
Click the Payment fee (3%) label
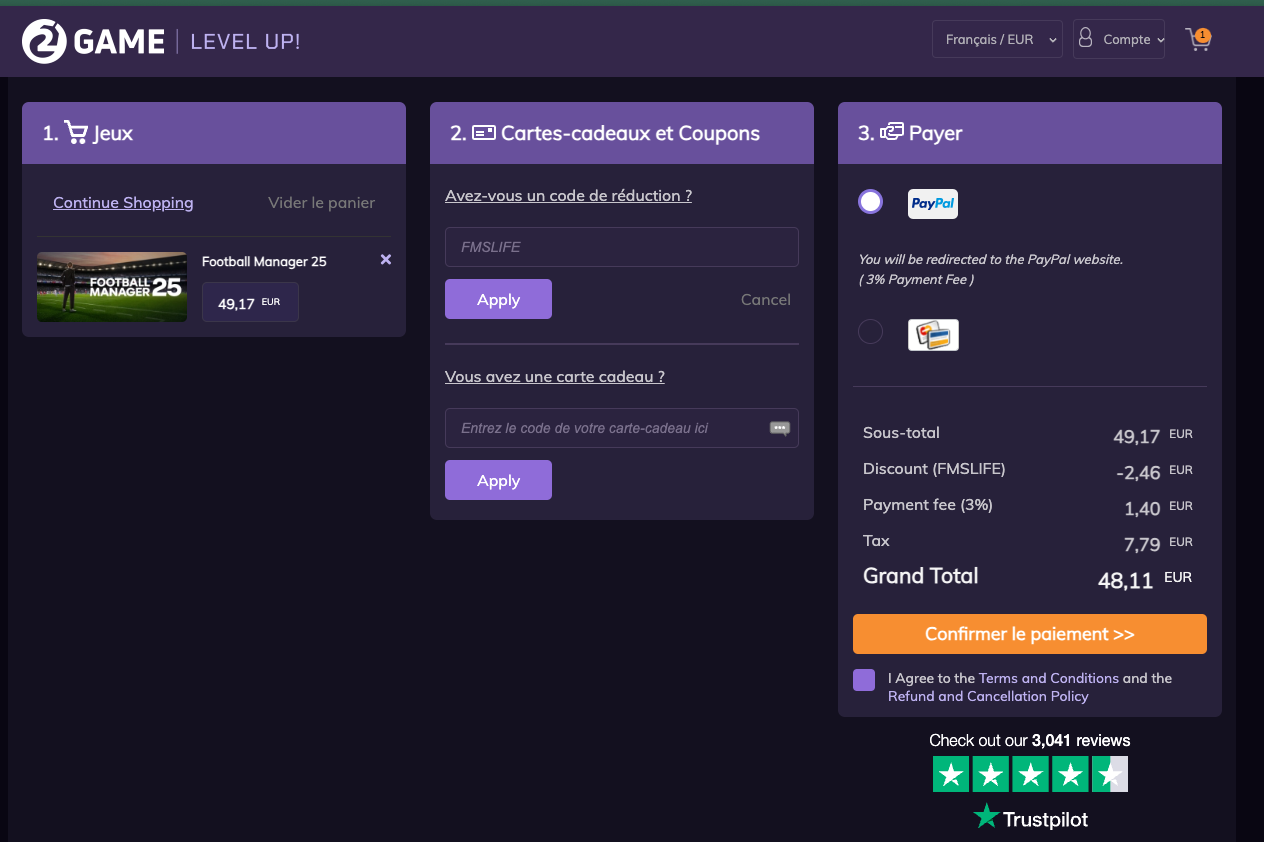(928, 505)
